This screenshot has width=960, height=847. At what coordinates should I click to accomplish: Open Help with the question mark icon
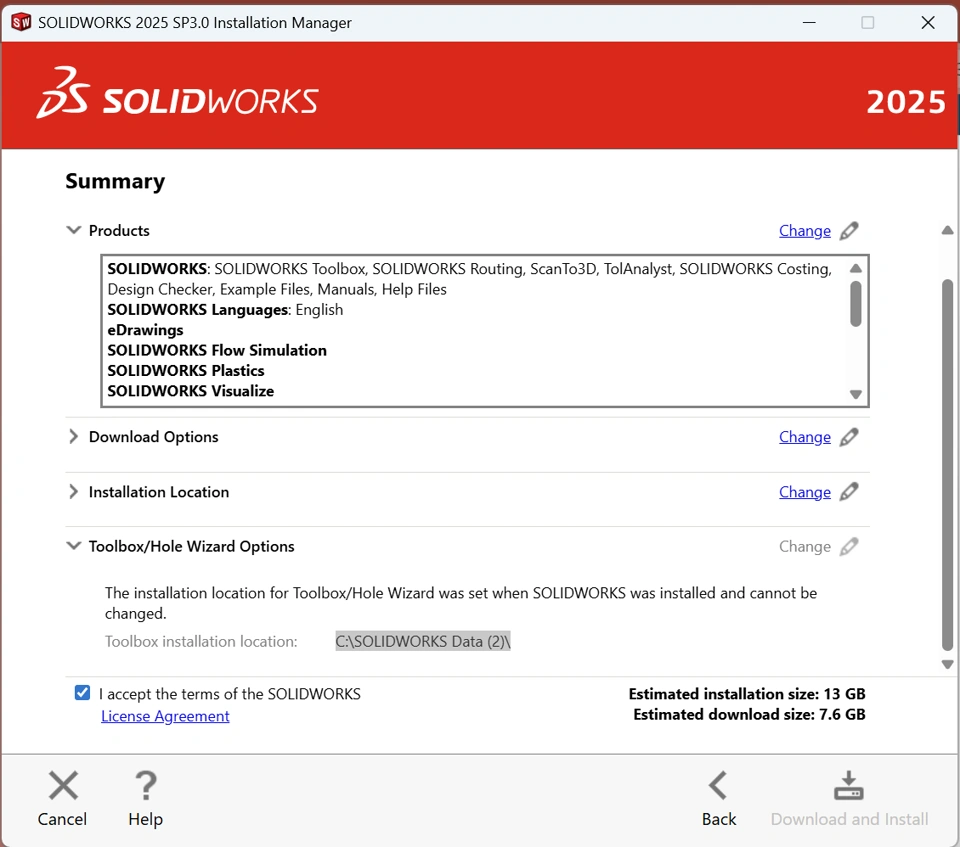pos(146,785)
